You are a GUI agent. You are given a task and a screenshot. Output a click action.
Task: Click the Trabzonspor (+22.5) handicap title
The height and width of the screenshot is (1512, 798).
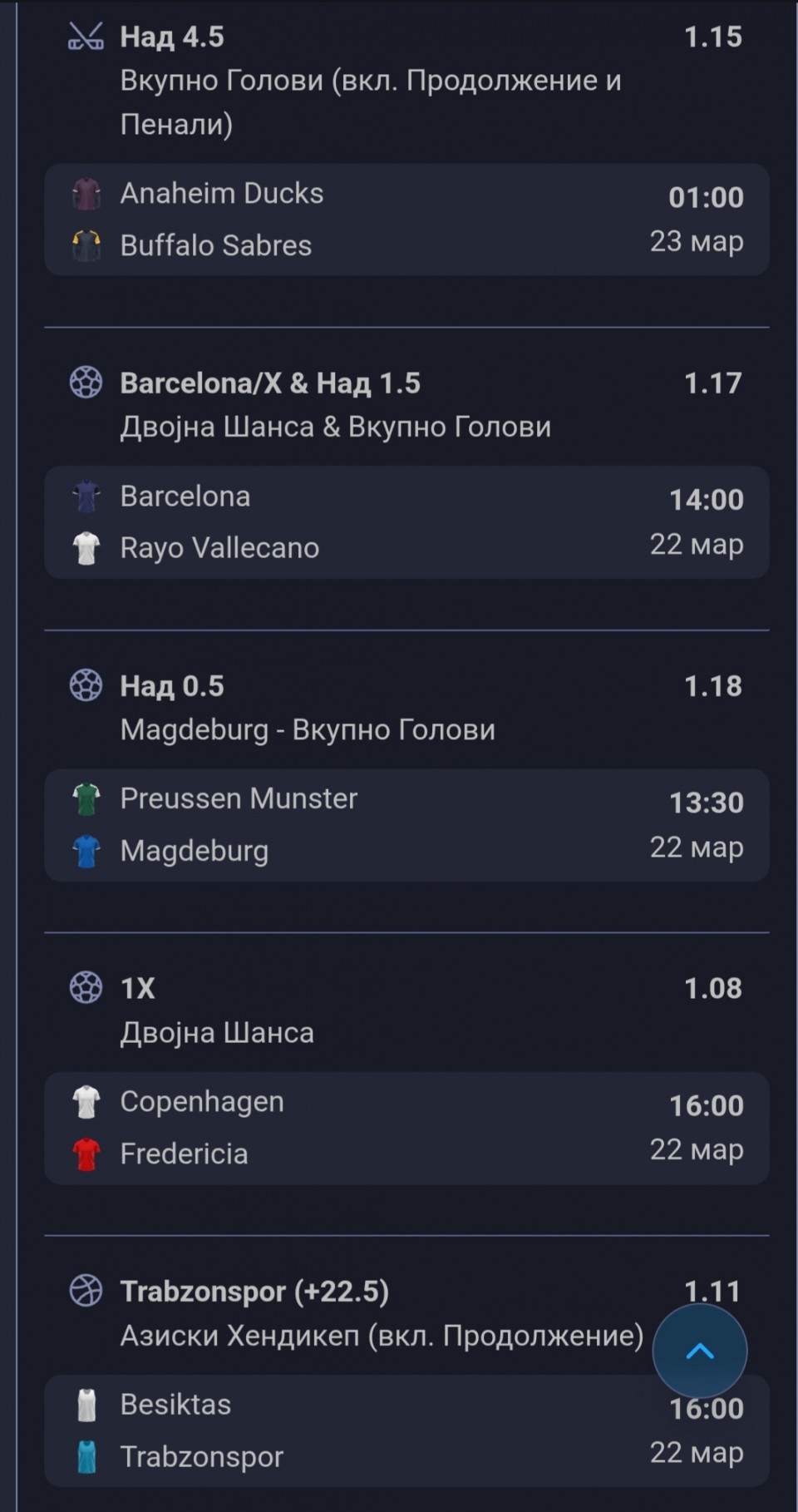coord(254,1291)
